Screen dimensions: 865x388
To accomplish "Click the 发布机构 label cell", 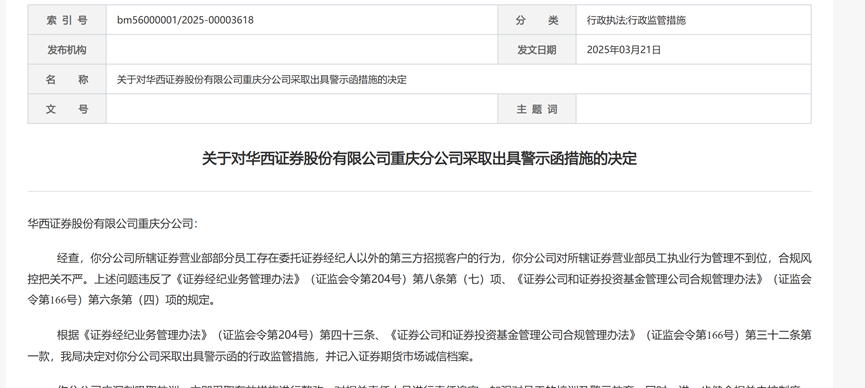I will 67,50.
